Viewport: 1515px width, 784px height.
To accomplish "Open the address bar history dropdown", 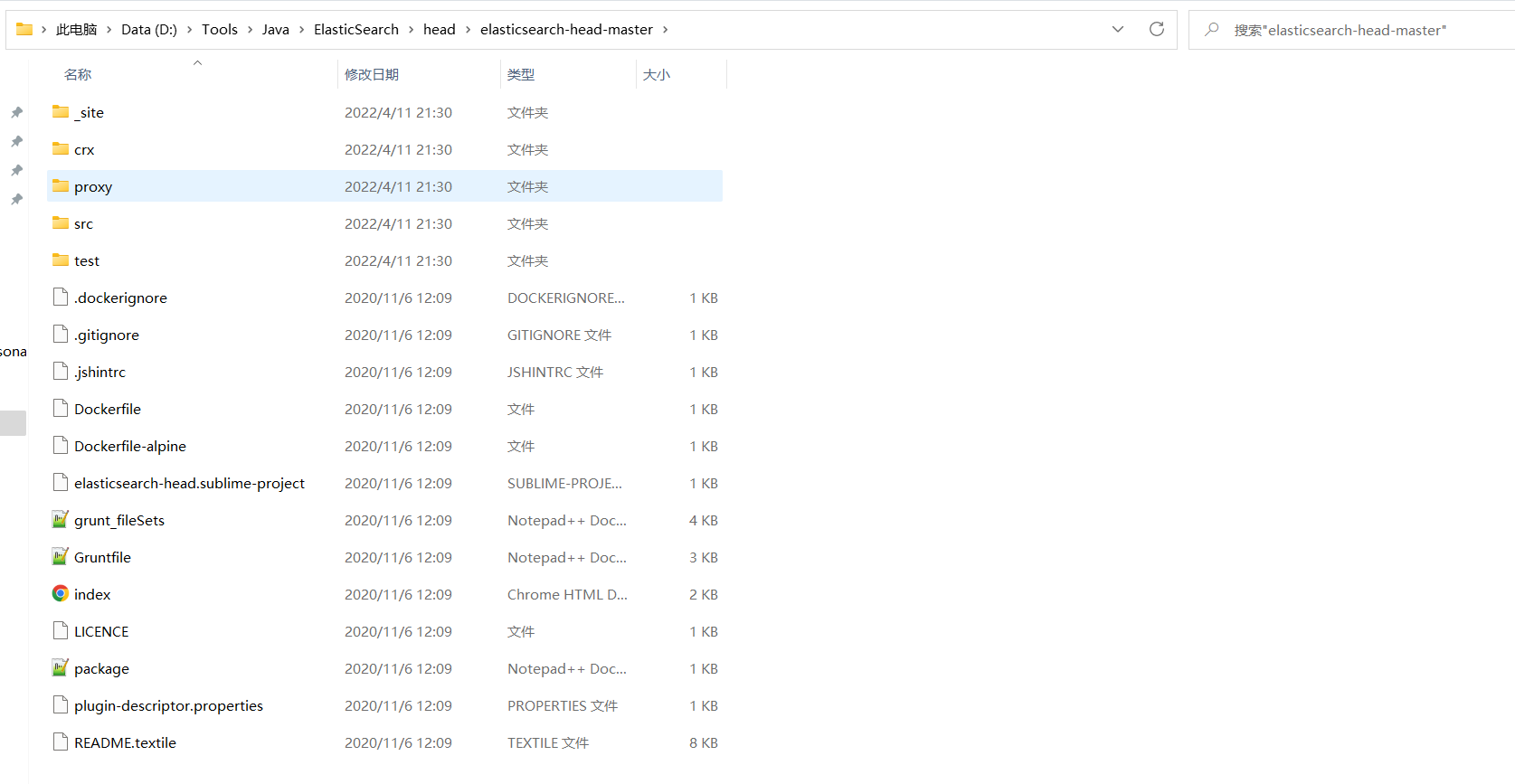I will point(1118,29).
